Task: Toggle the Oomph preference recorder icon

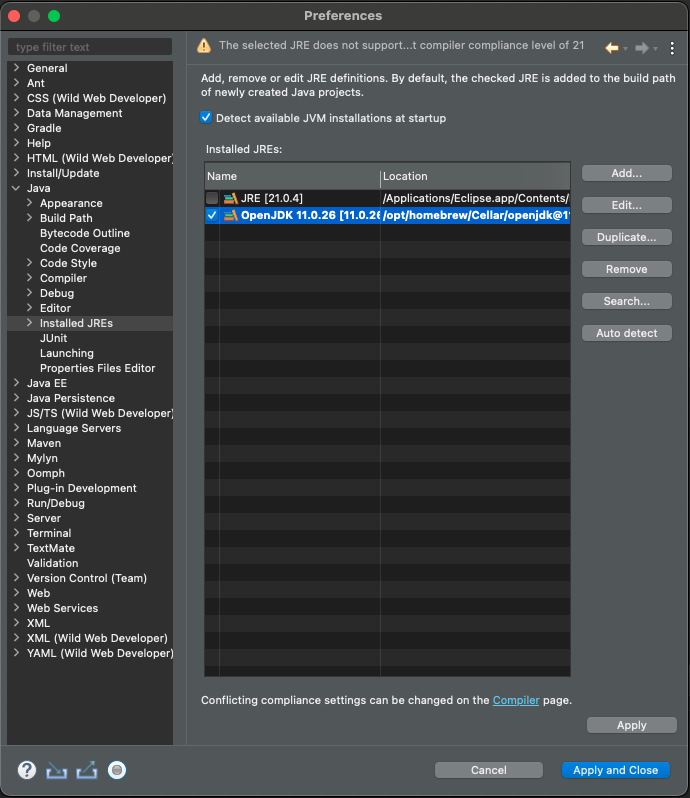Action: (117, 770)
